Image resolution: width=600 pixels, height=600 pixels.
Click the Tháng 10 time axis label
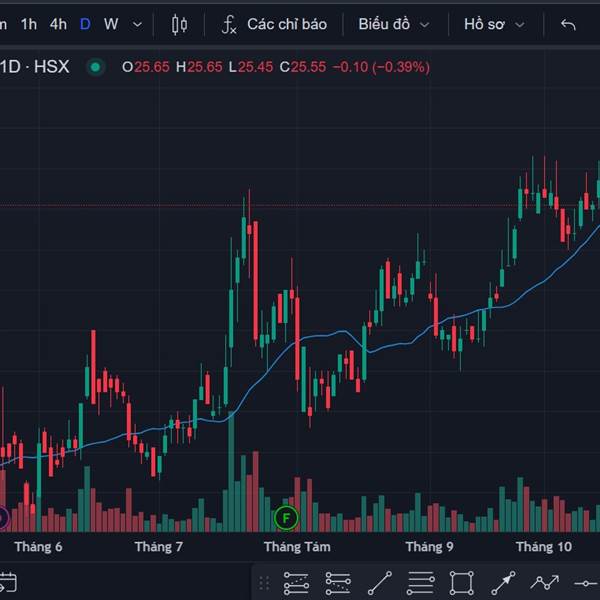(x=544, y=547)
